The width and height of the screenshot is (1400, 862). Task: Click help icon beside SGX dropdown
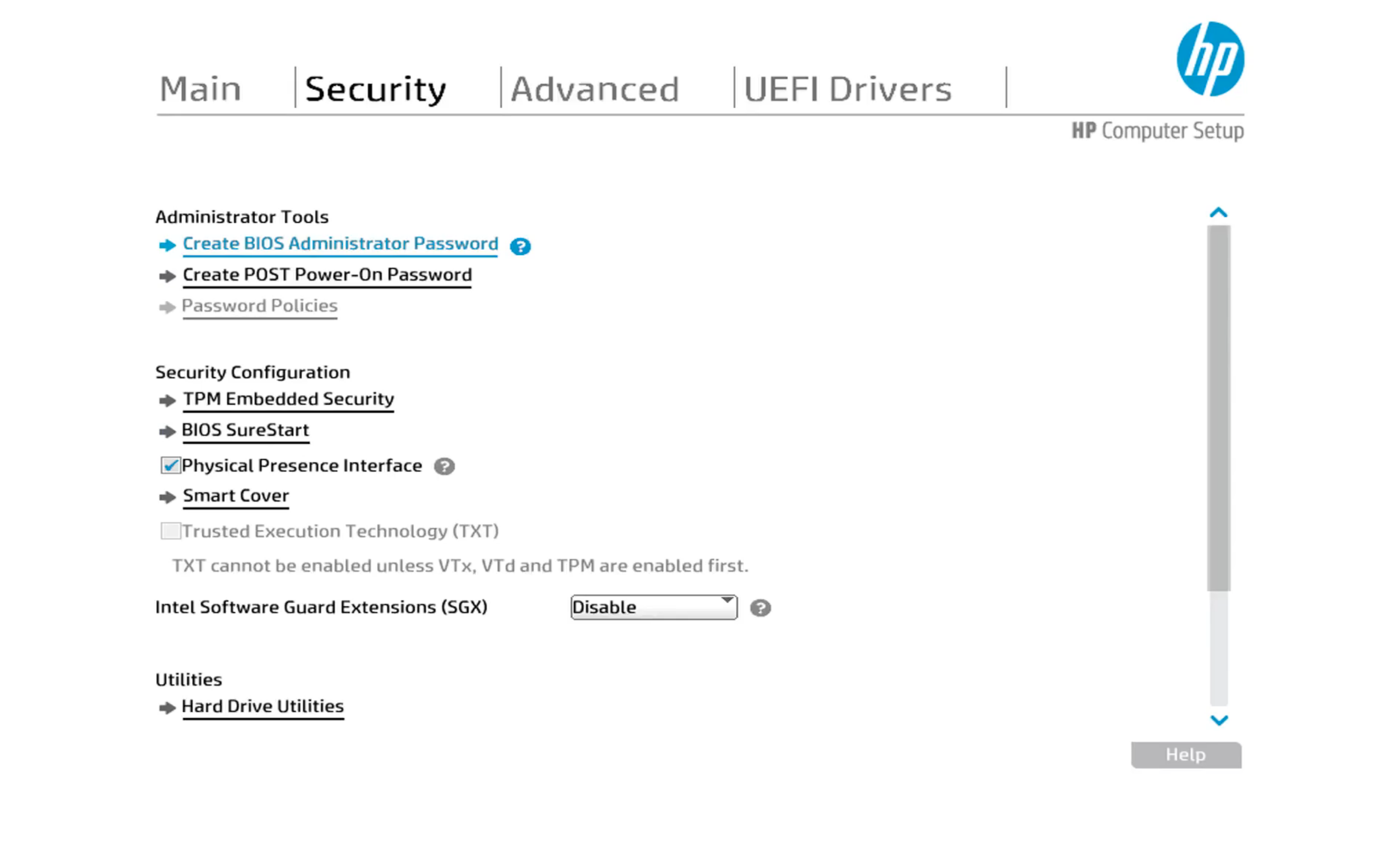pos(760,608)
